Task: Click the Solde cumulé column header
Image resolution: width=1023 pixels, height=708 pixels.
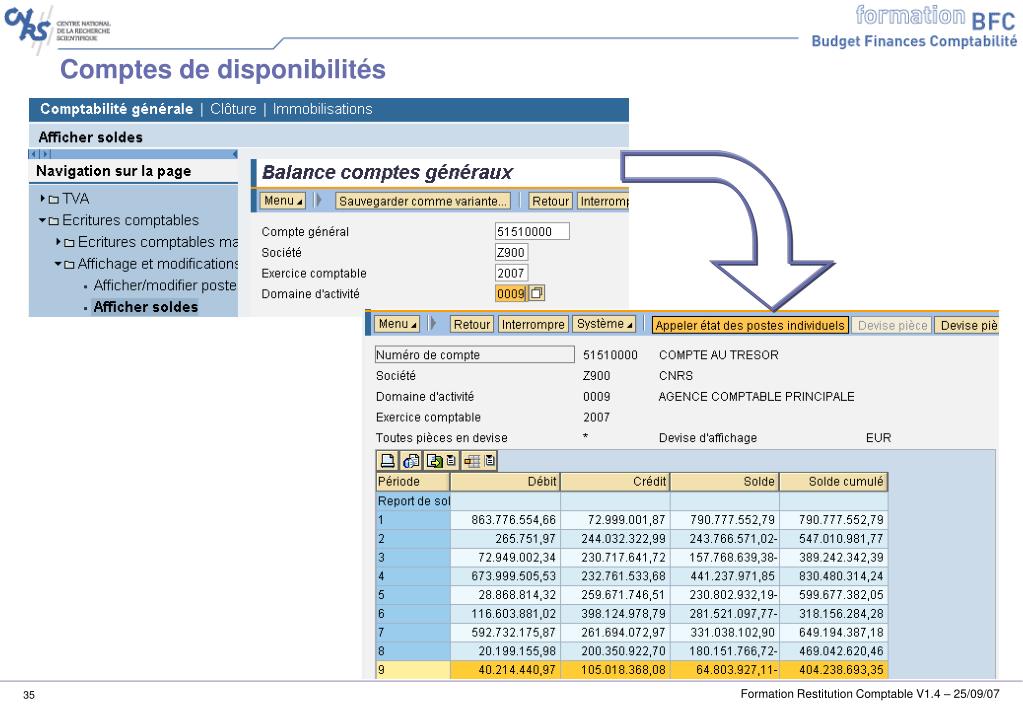Action: pos(834,482)
